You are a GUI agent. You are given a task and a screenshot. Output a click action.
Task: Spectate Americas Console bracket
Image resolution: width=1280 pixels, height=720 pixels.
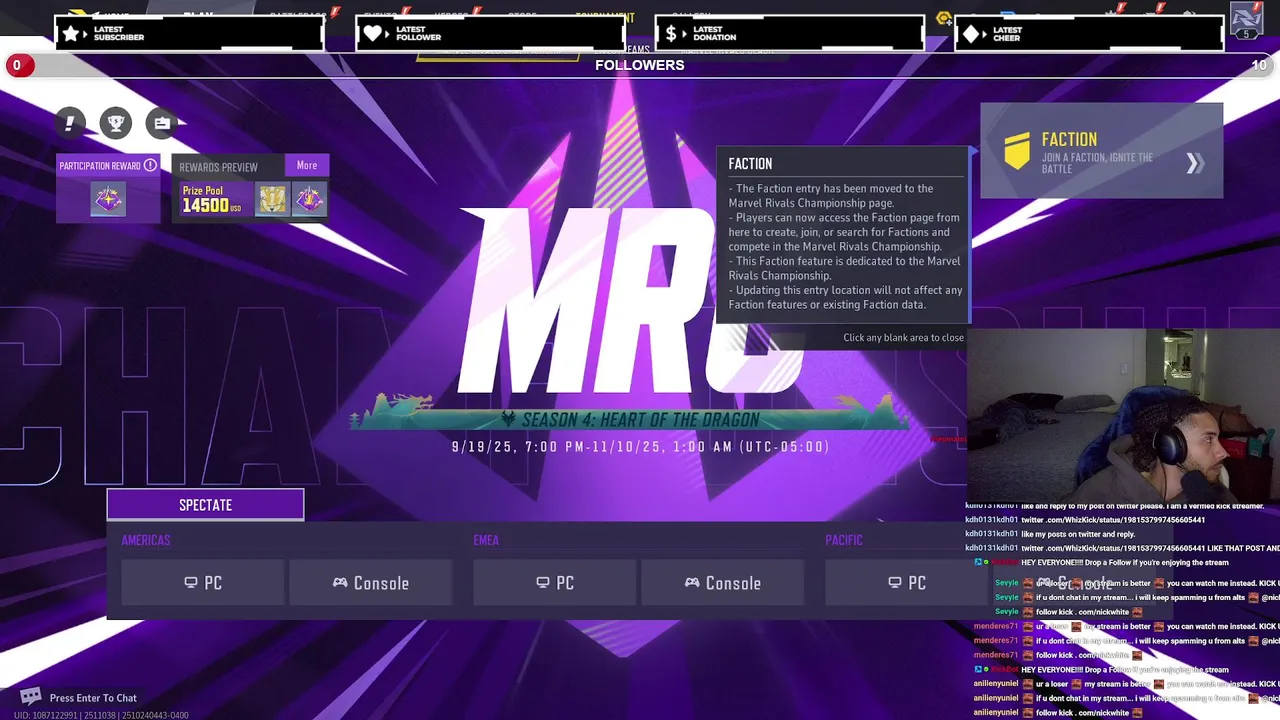[371, 583]
